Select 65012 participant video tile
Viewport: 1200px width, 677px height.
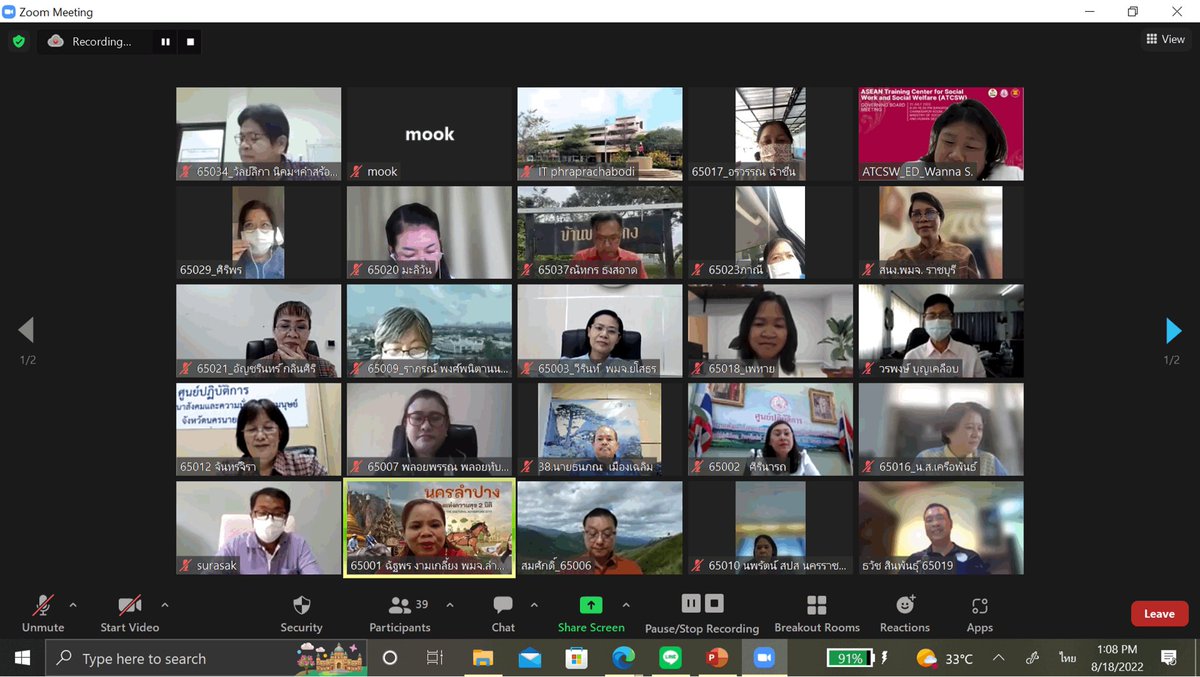258,429
